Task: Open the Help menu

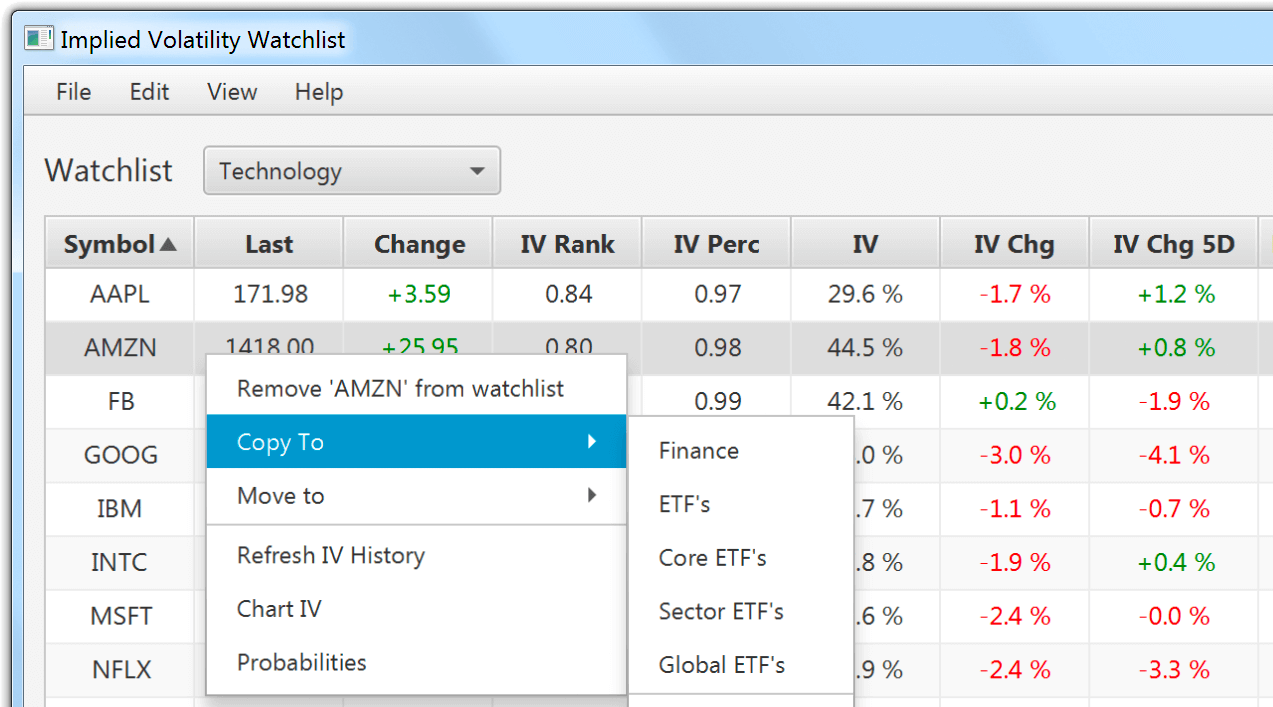Action: click(x=318, y=91)
